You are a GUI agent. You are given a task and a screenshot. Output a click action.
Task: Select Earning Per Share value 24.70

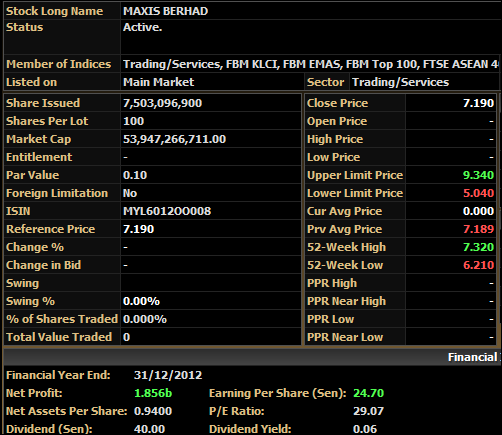(368, 393)
